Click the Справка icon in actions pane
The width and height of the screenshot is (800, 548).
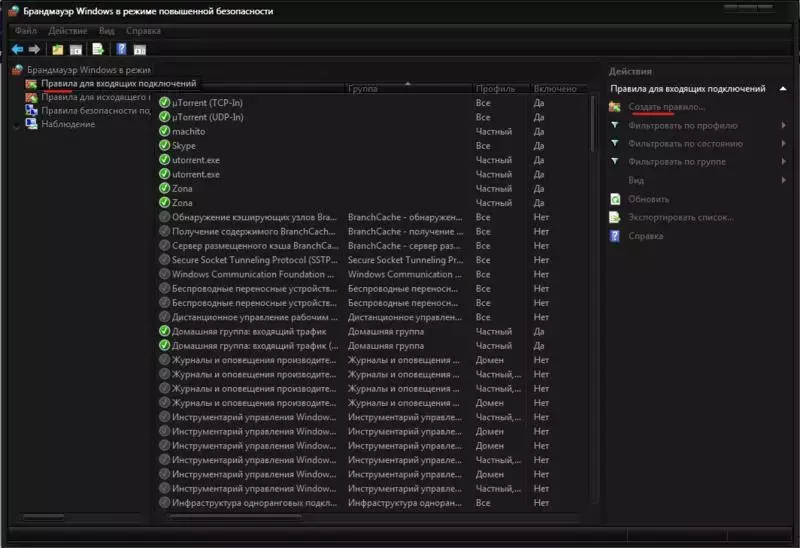click(615, 236)
